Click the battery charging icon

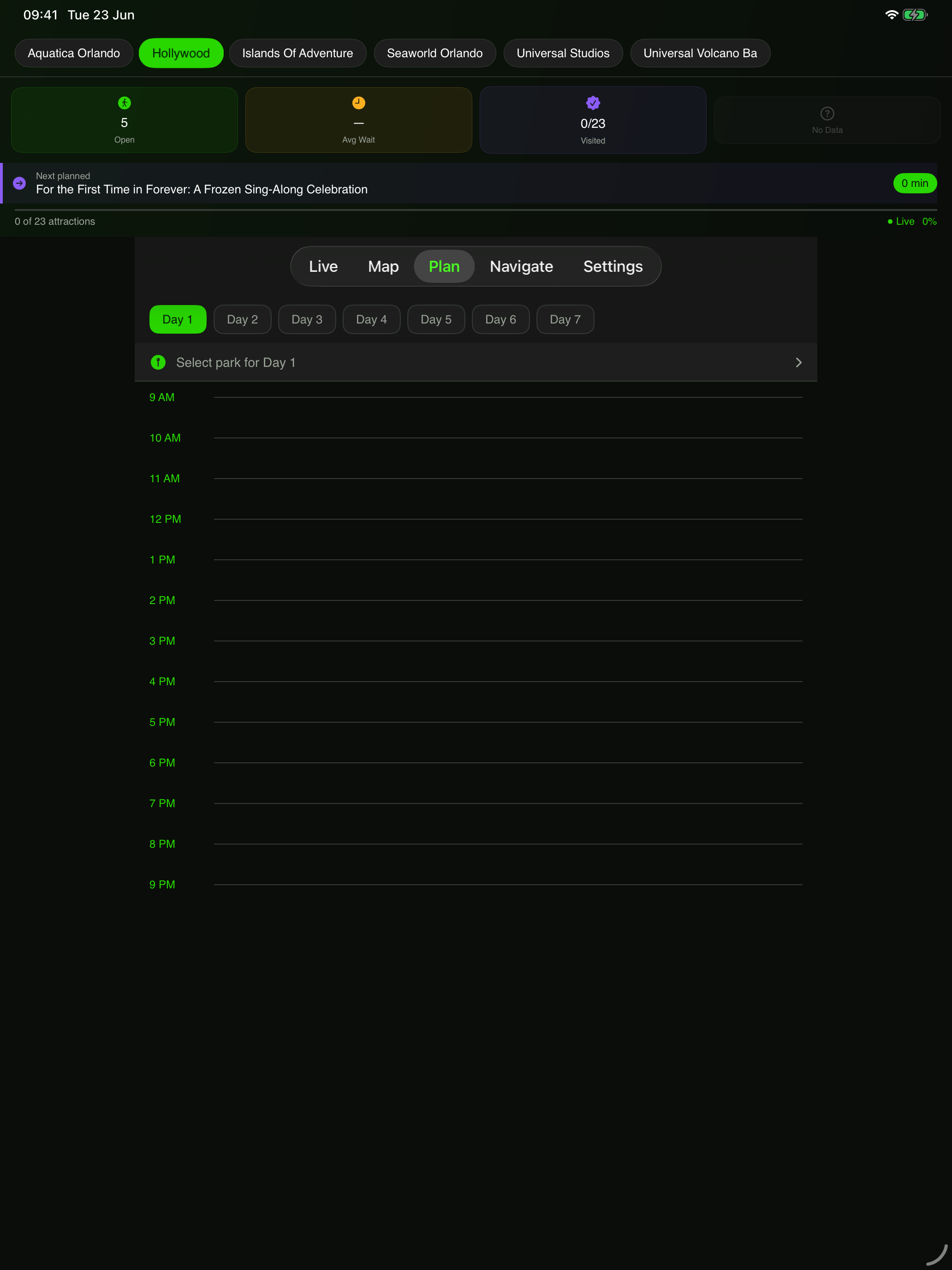[x=915, y=15]
